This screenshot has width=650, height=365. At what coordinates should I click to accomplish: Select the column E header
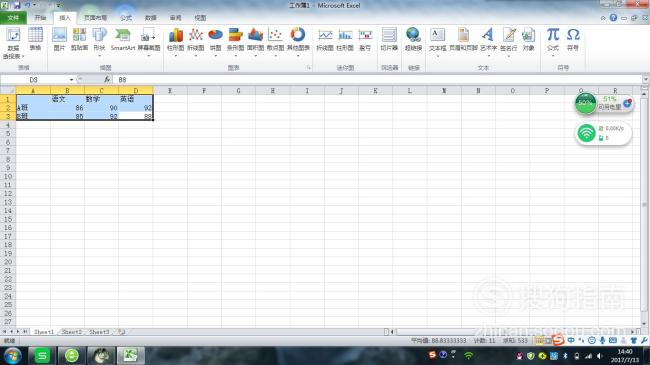point(170,90)
